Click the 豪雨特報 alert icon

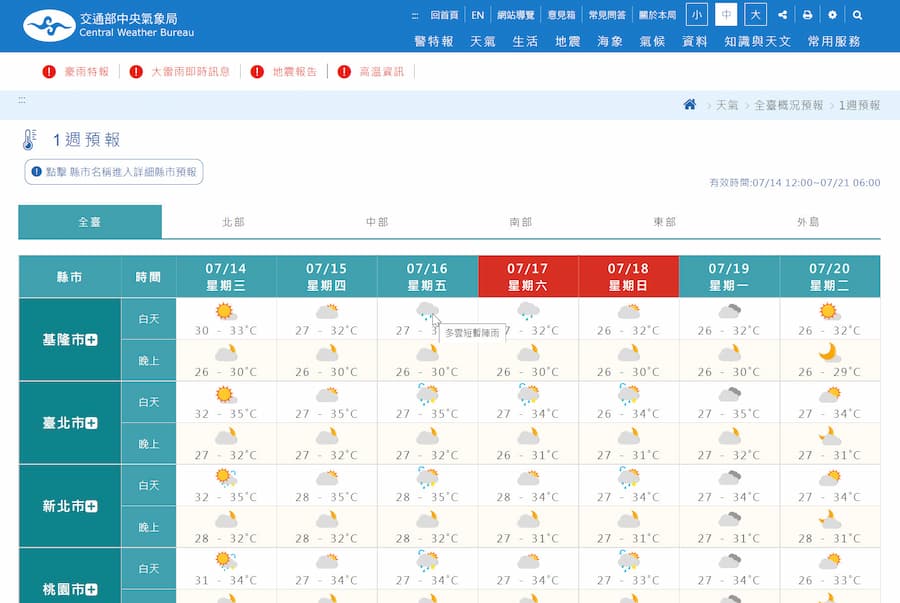pos(49,72)
